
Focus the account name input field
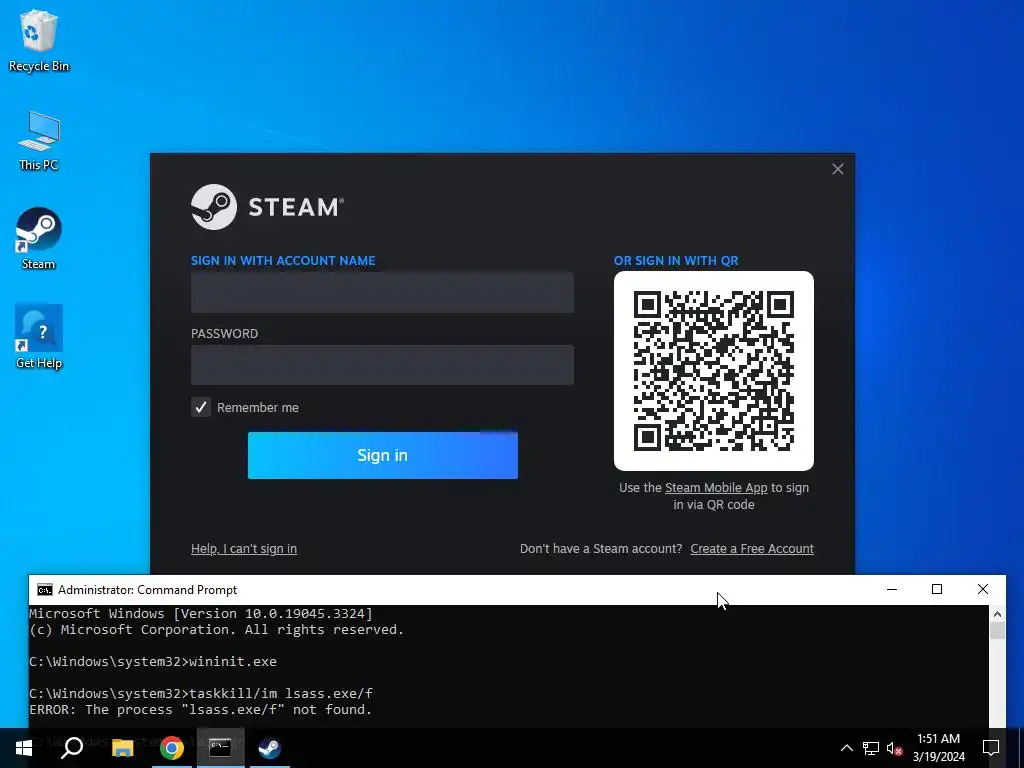(382, 293)
